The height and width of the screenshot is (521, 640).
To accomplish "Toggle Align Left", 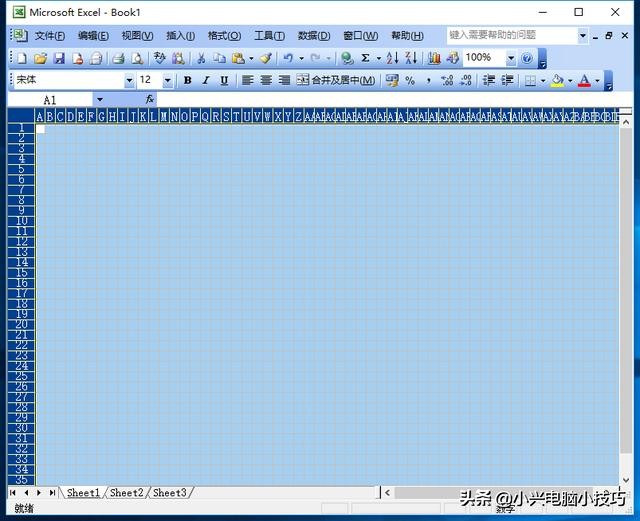I will (247, 80).
